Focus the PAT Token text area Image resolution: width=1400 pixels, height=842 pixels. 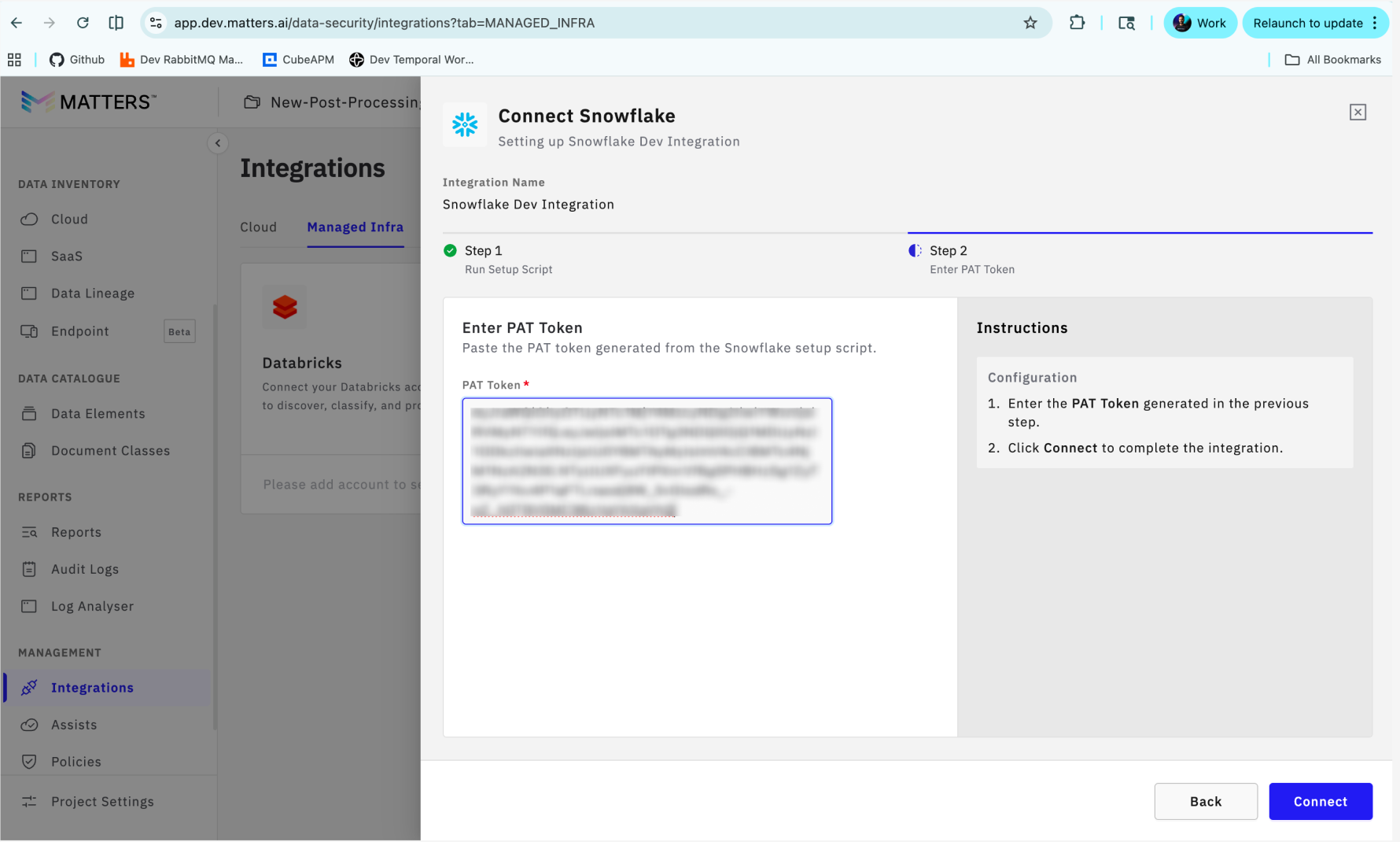(647, 461)
